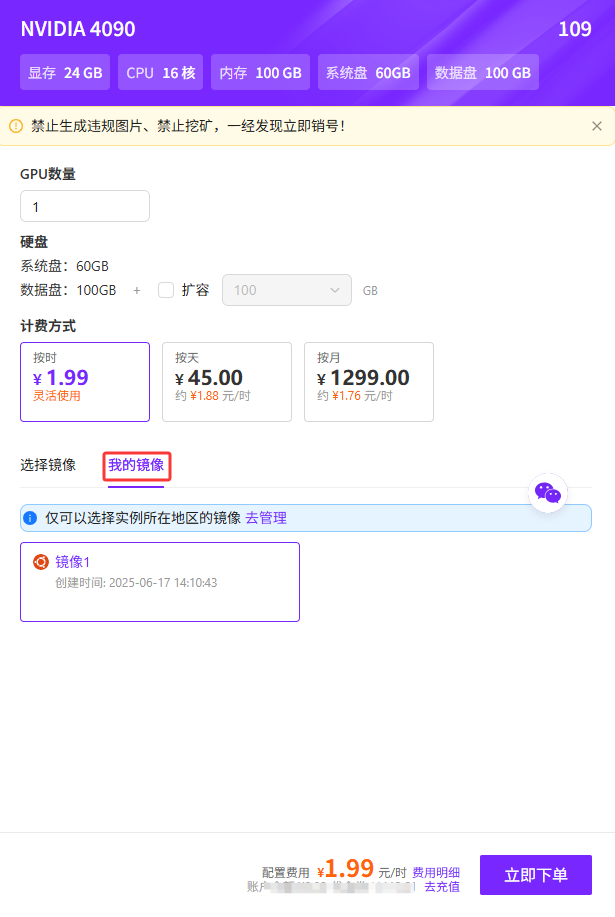Click the 显存 24 GB spec tag
615x917 pixels.
point(66,73)
